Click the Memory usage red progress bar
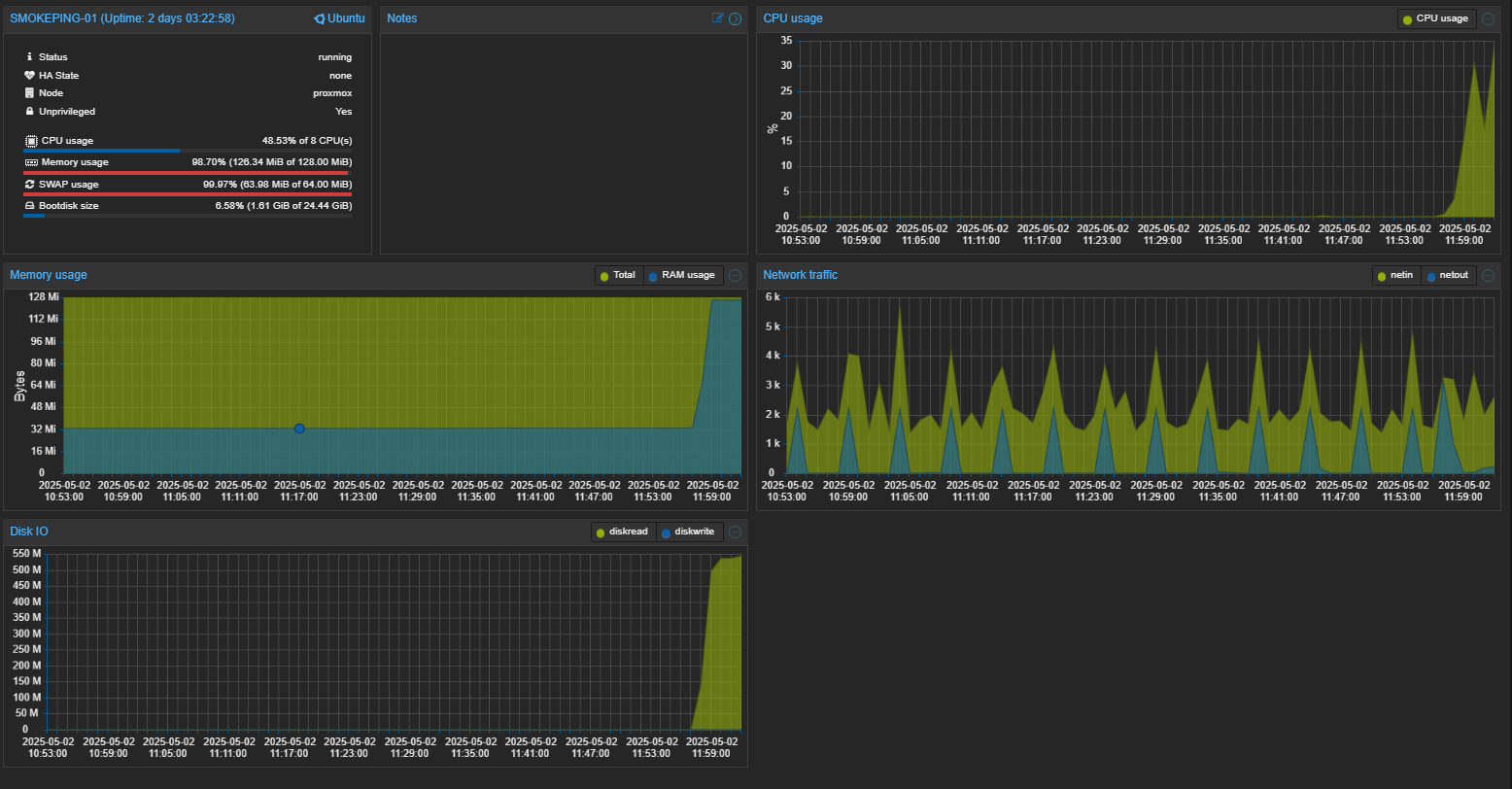This screenshot has height=789, width=1512. [186, 173]
